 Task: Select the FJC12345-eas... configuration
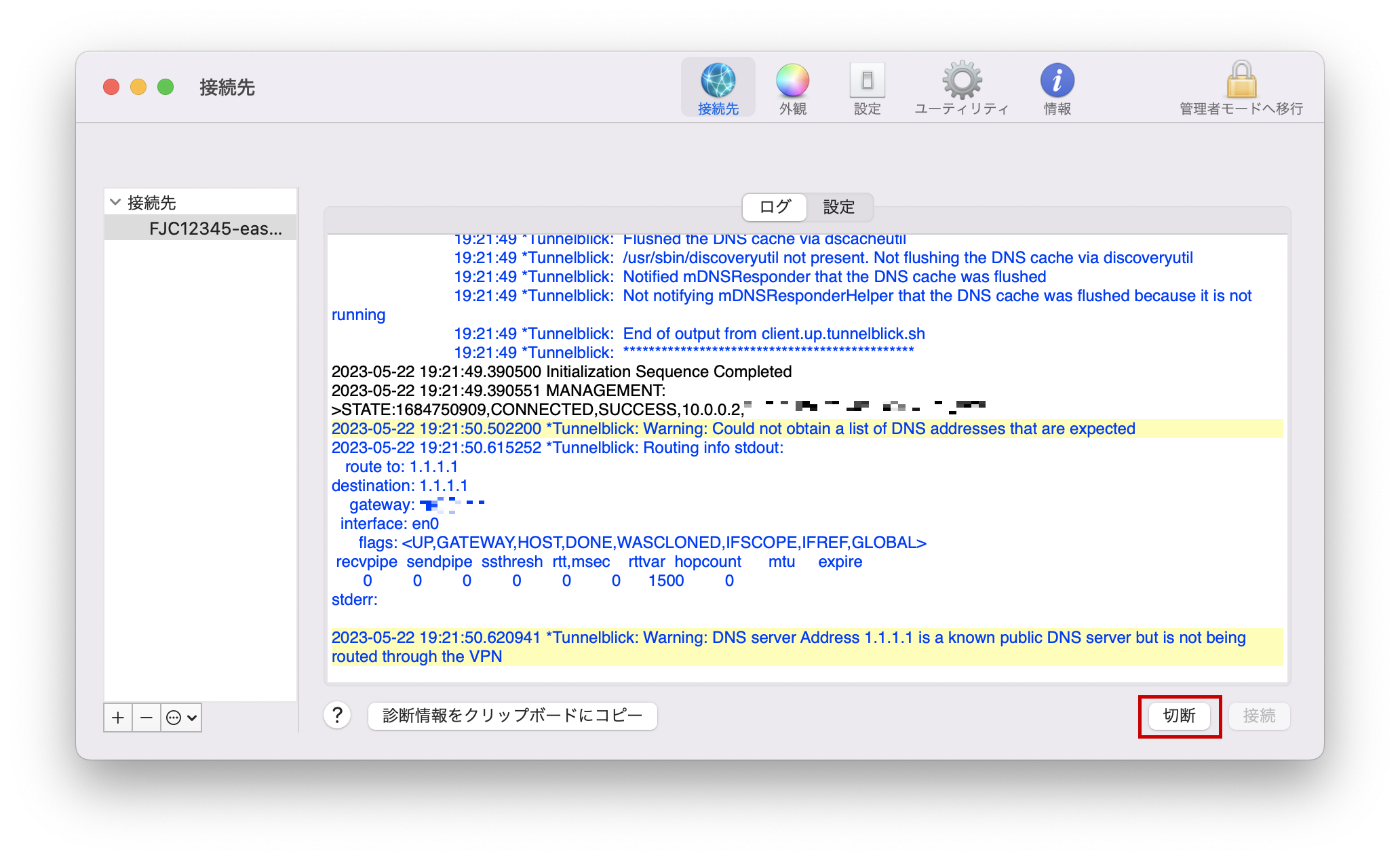tap(215, 229)
